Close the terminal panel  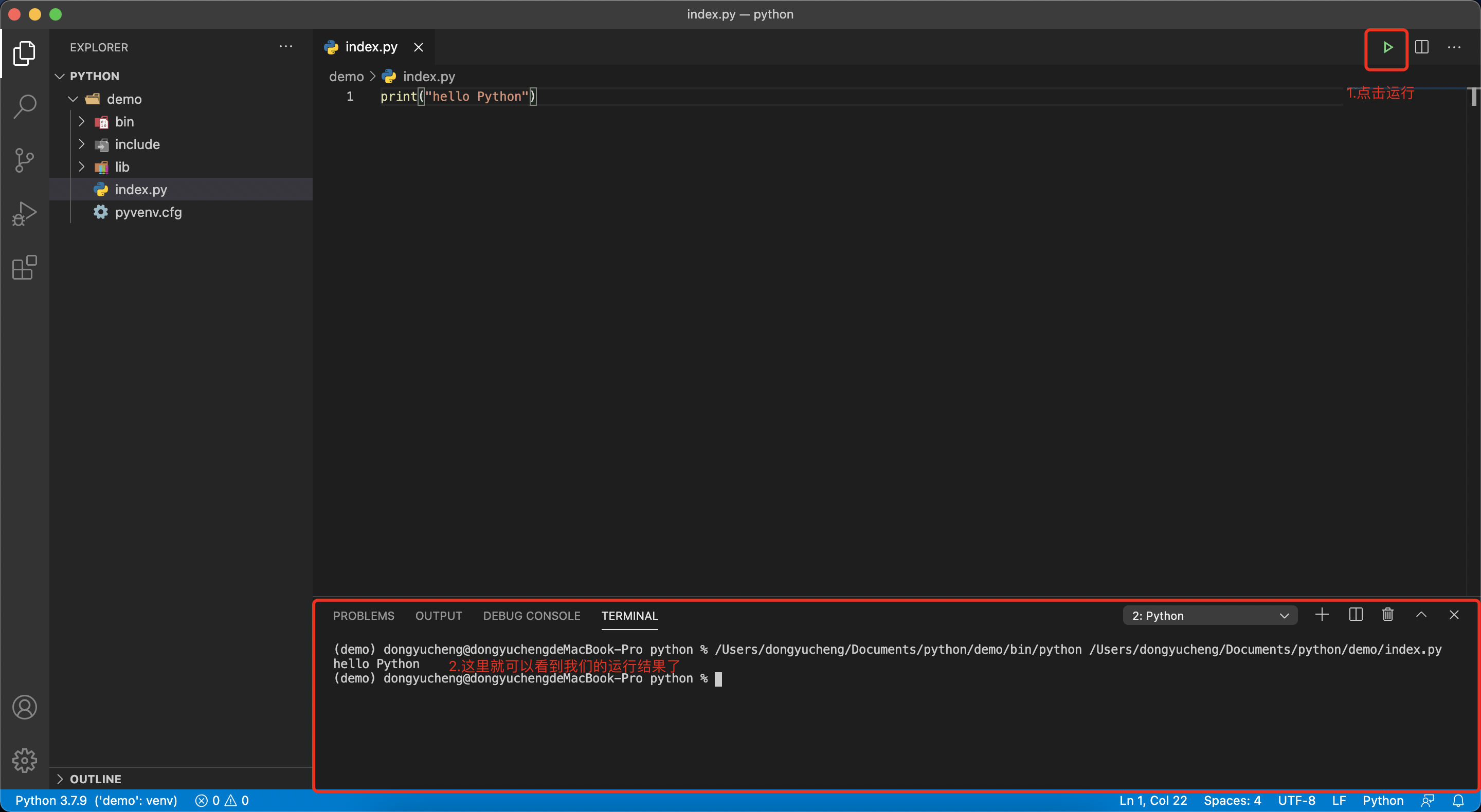[x=1454, y=615]
